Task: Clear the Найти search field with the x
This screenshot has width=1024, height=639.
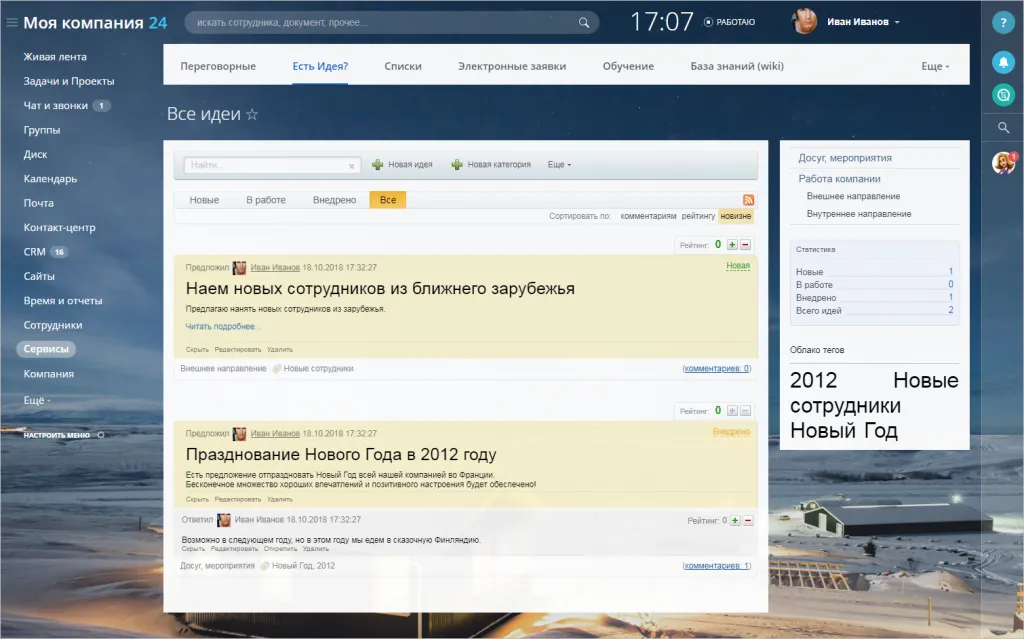Action: pyautogui.click(x=351, y=166)
